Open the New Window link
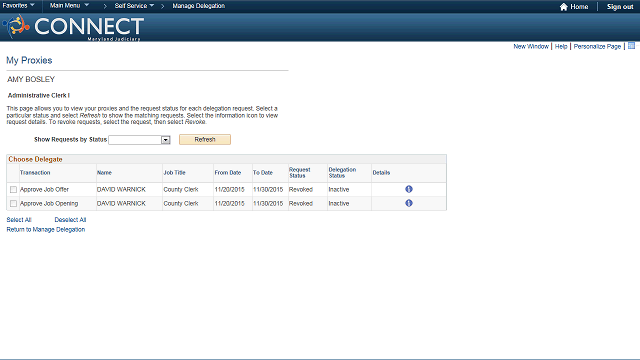The height and width of the screenshot is (360, 640). coord(531,47)
